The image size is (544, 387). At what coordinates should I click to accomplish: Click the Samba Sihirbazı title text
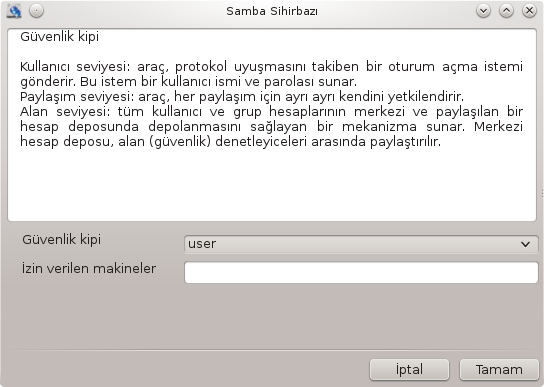pyautogui.click(x=272, y=11)
